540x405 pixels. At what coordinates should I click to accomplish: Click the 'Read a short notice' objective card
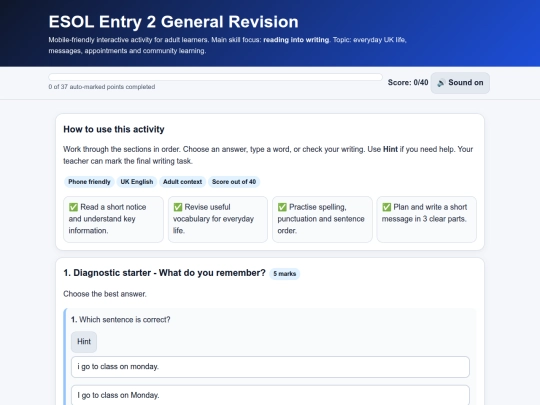pyautogui.click(x=113, y=219)
